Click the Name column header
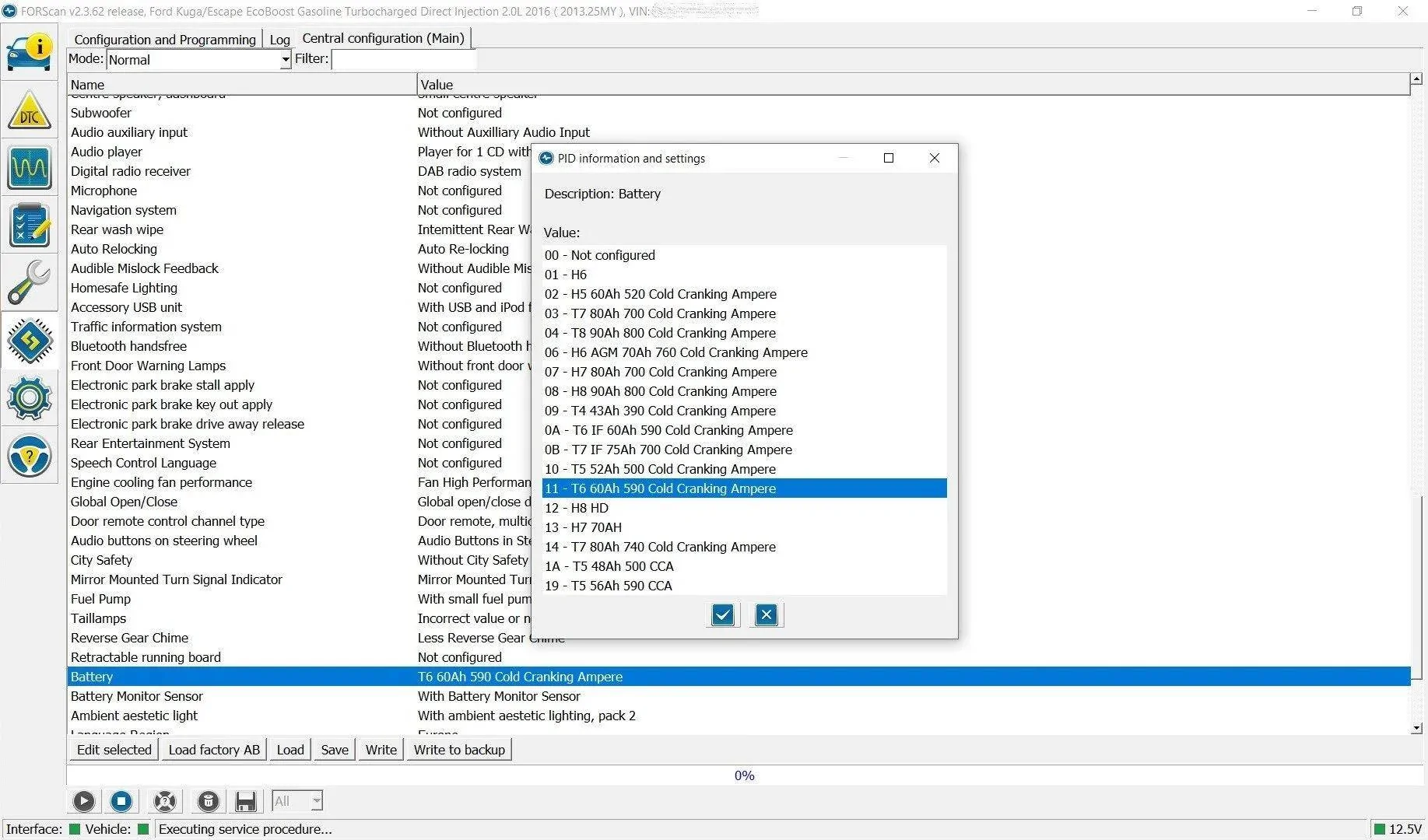The height and width of the screenshot is (840, 1428). pyautogui.click(x=242, y=85)
